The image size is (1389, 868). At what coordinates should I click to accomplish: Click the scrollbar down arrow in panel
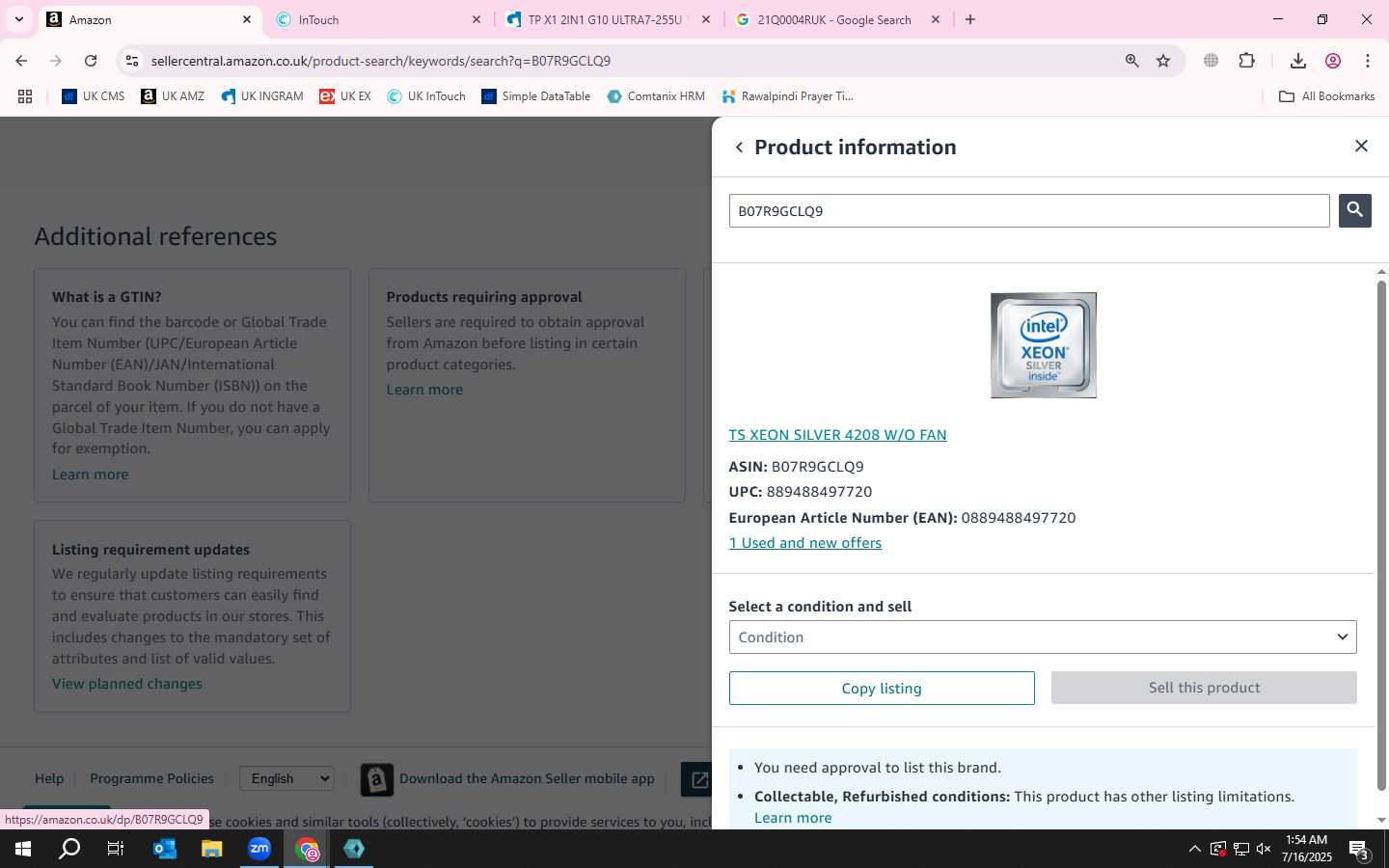(x=1381, y=821)
